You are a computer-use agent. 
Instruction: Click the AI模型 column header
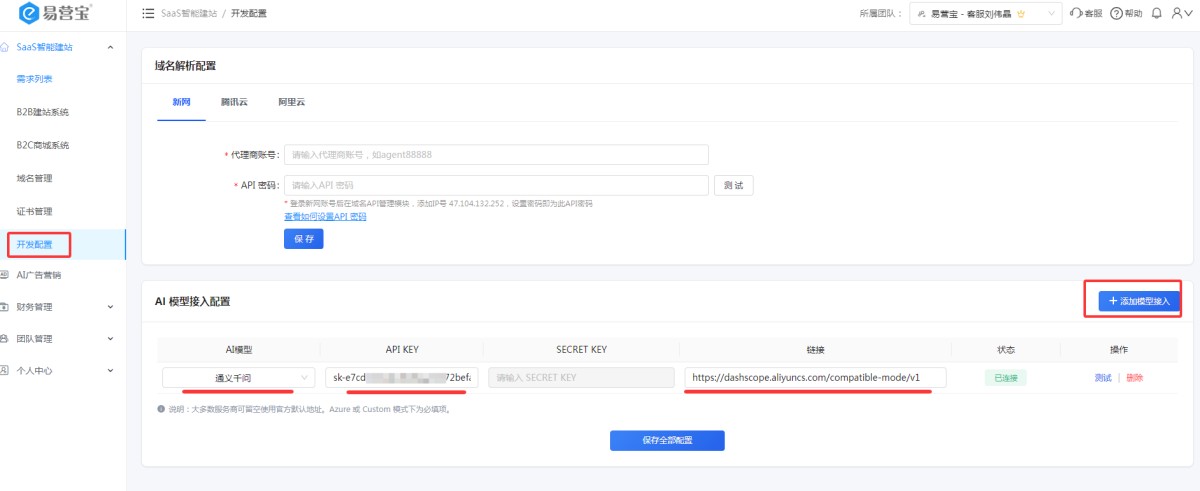click(238, 350)
